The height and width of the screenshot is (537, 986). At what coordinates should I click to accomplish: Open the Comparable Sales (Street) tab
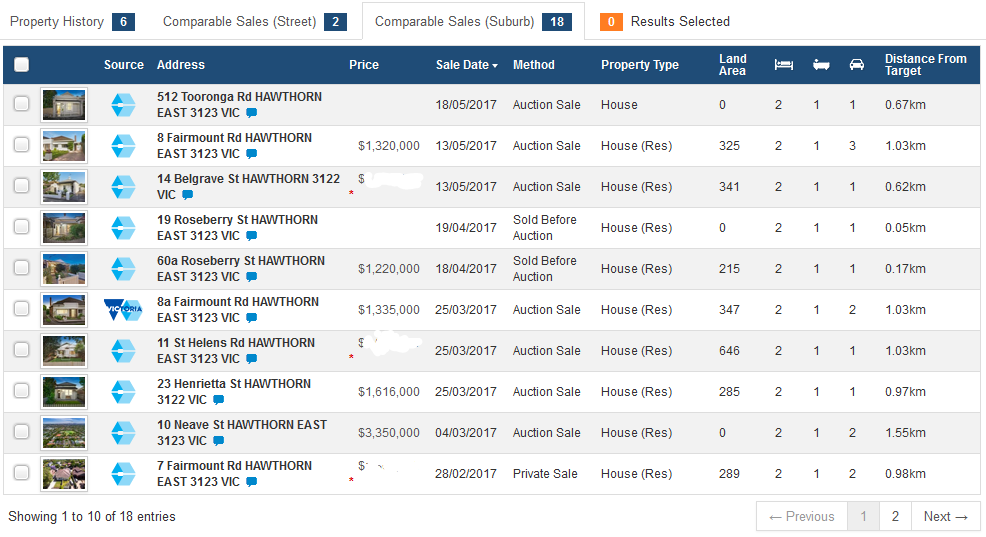click(254, 21)
